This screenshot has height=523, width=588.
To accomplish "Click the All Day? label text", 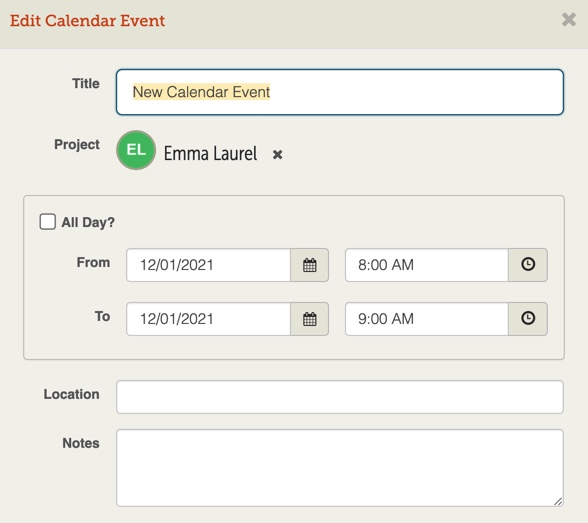I will [88, 222].
